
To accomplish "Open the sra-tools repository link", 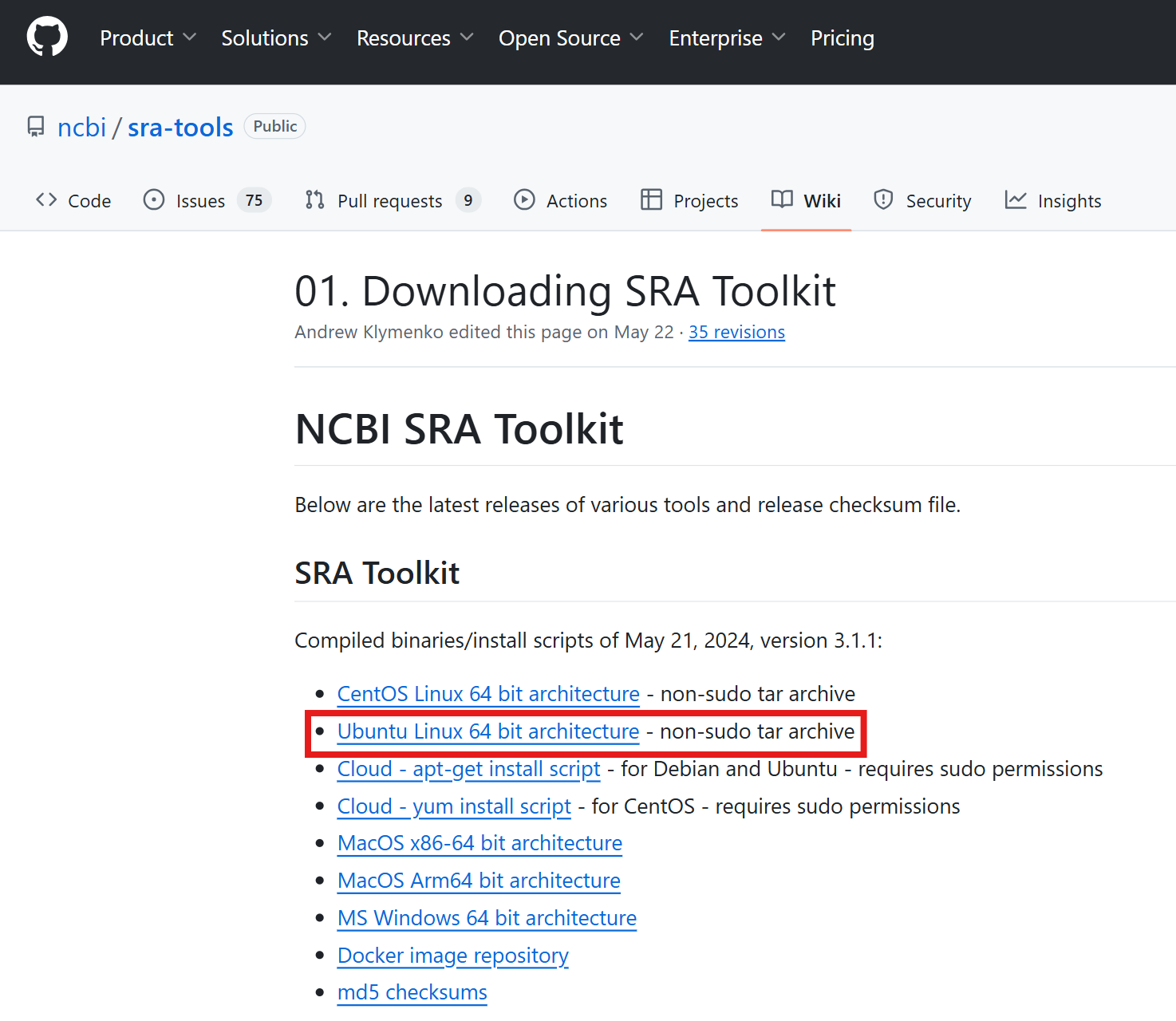I will tap(180, 128).
